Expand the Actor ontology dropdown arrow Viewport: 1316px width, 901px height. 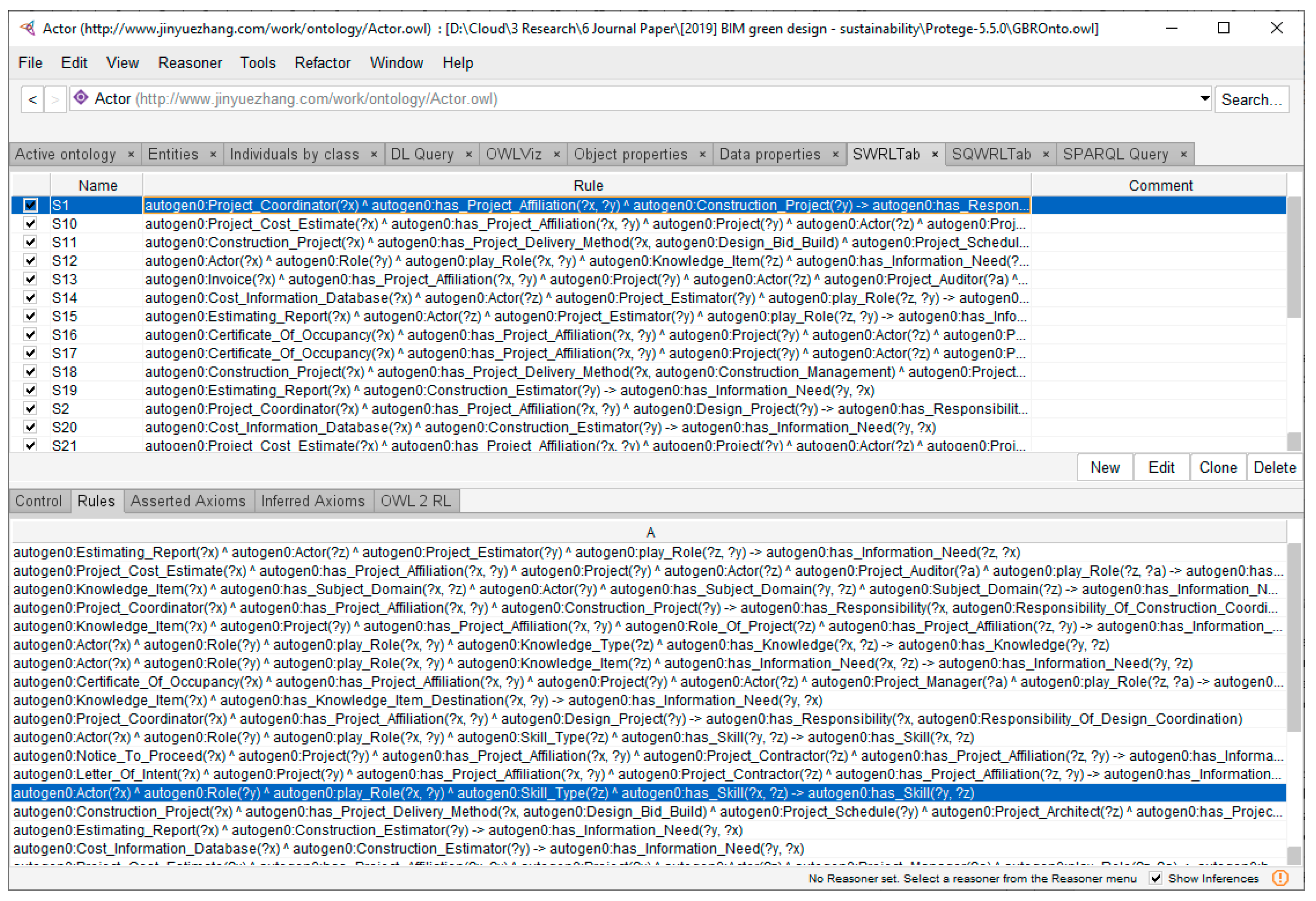pyautogui.click(x=1204, y=98)
